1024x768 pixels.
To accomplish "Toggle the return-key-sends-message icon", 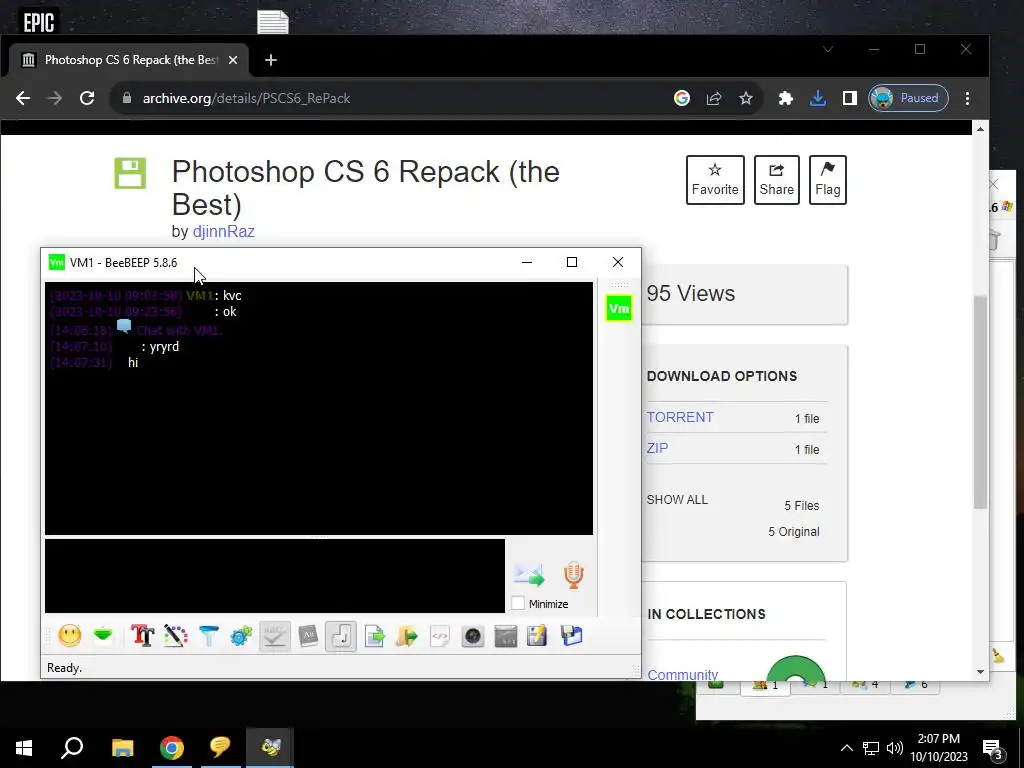I will coord(341,635).
